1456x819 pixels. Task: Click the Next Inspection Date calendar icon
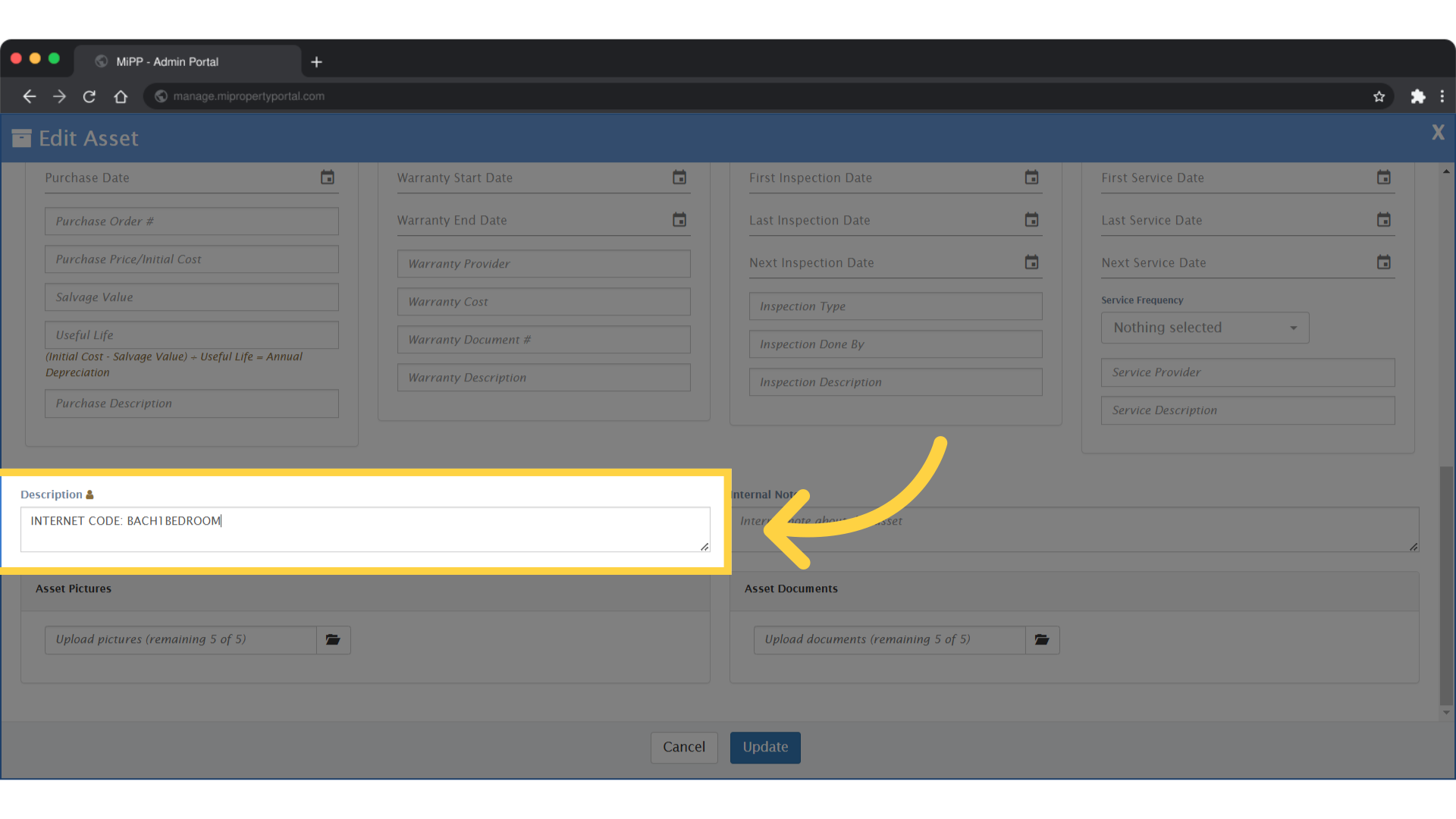tap(1031, 262)
